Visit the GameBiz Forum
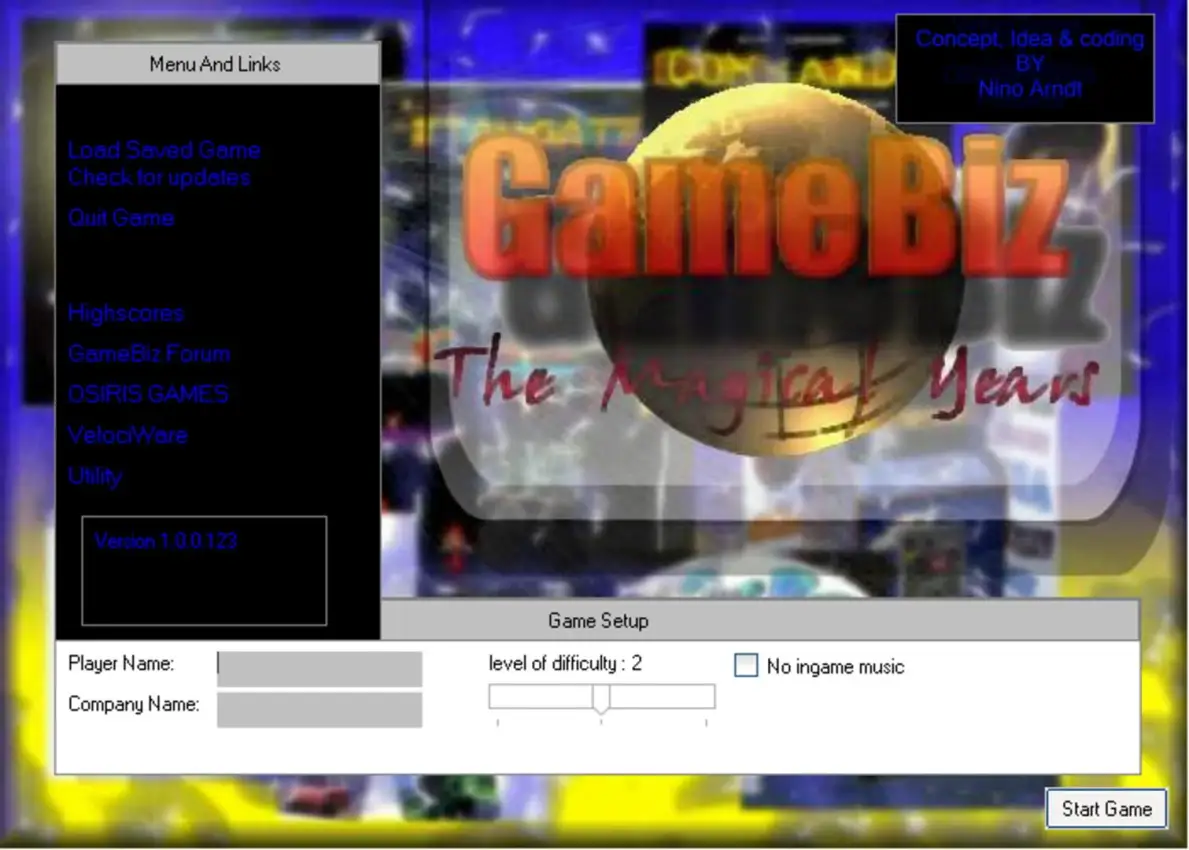Screen dimensions: 1189x850 click(x=148, y=354)
